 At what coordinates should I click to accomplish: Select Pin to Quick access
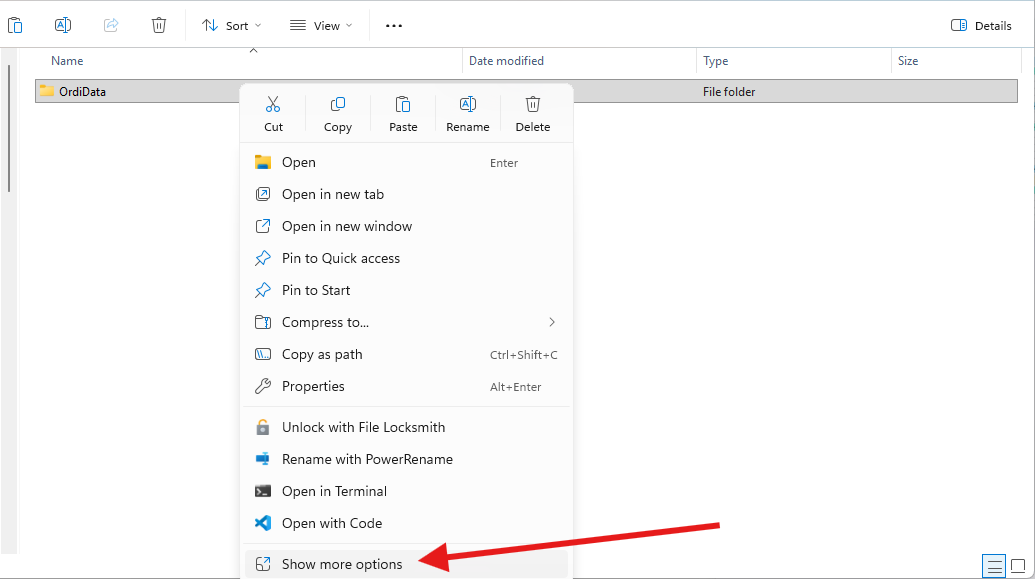[x=406, y=258]
